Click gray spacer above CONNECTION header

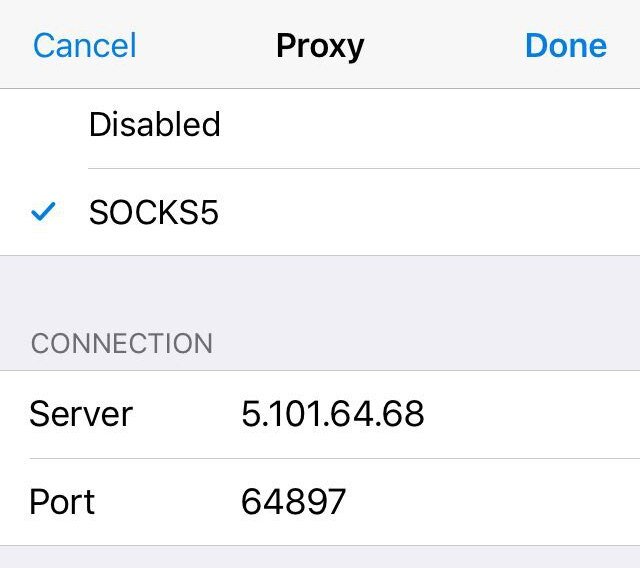[x=320, y=290]
